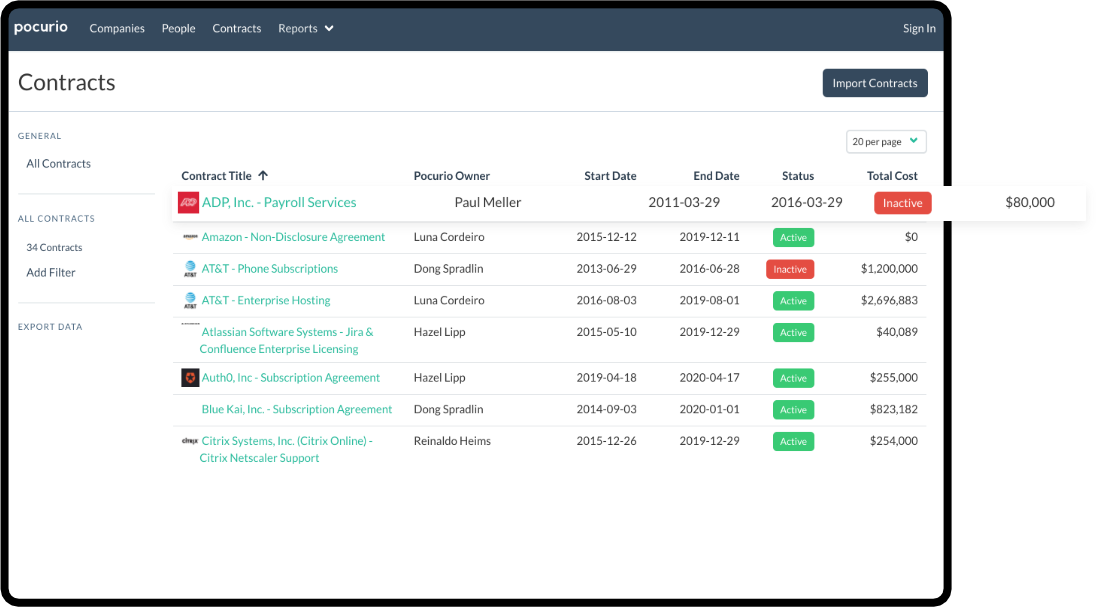Click Active badge on AT&T Enterprise Hosting row
1096x607 pixels.
click(x=793, y=301)
